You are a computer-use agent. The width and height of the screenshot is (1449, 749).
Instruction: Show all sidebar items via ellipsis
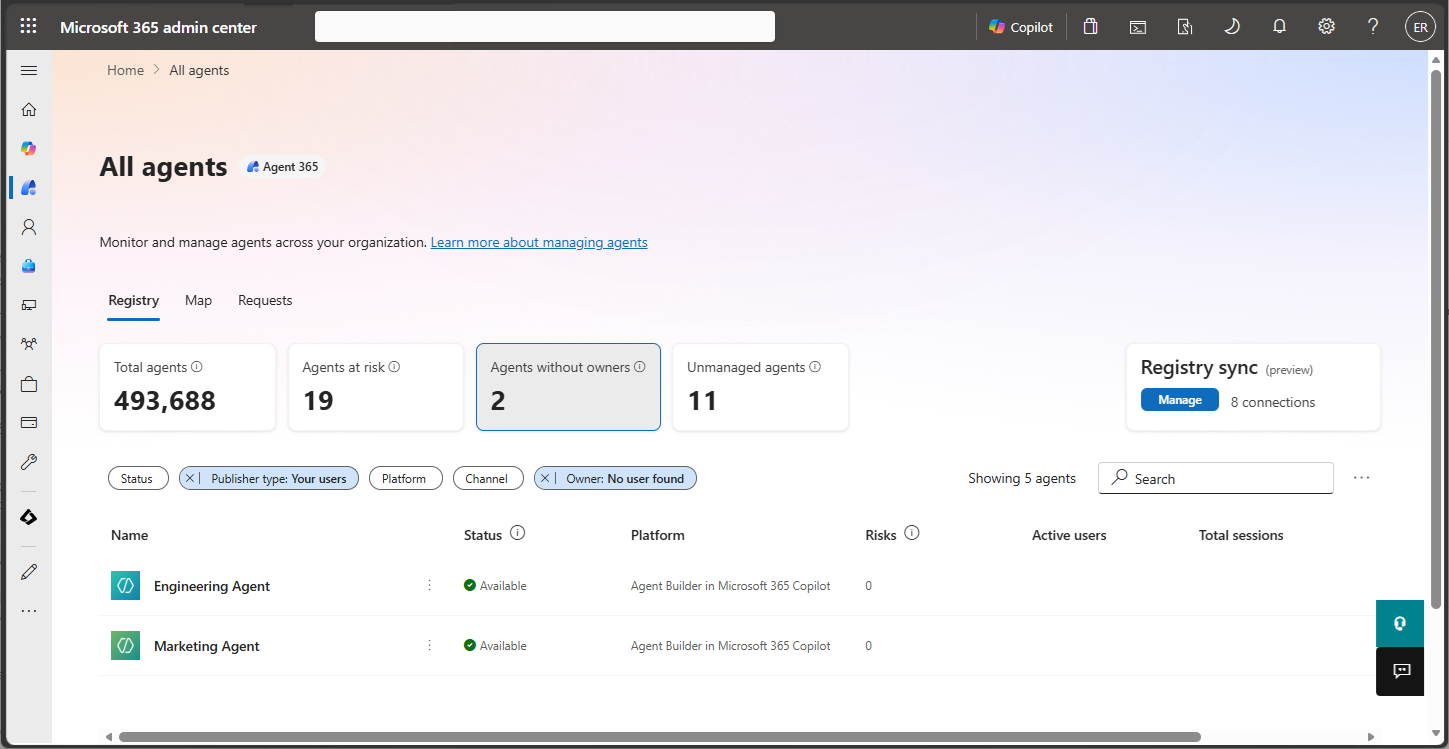click(29, 611)
